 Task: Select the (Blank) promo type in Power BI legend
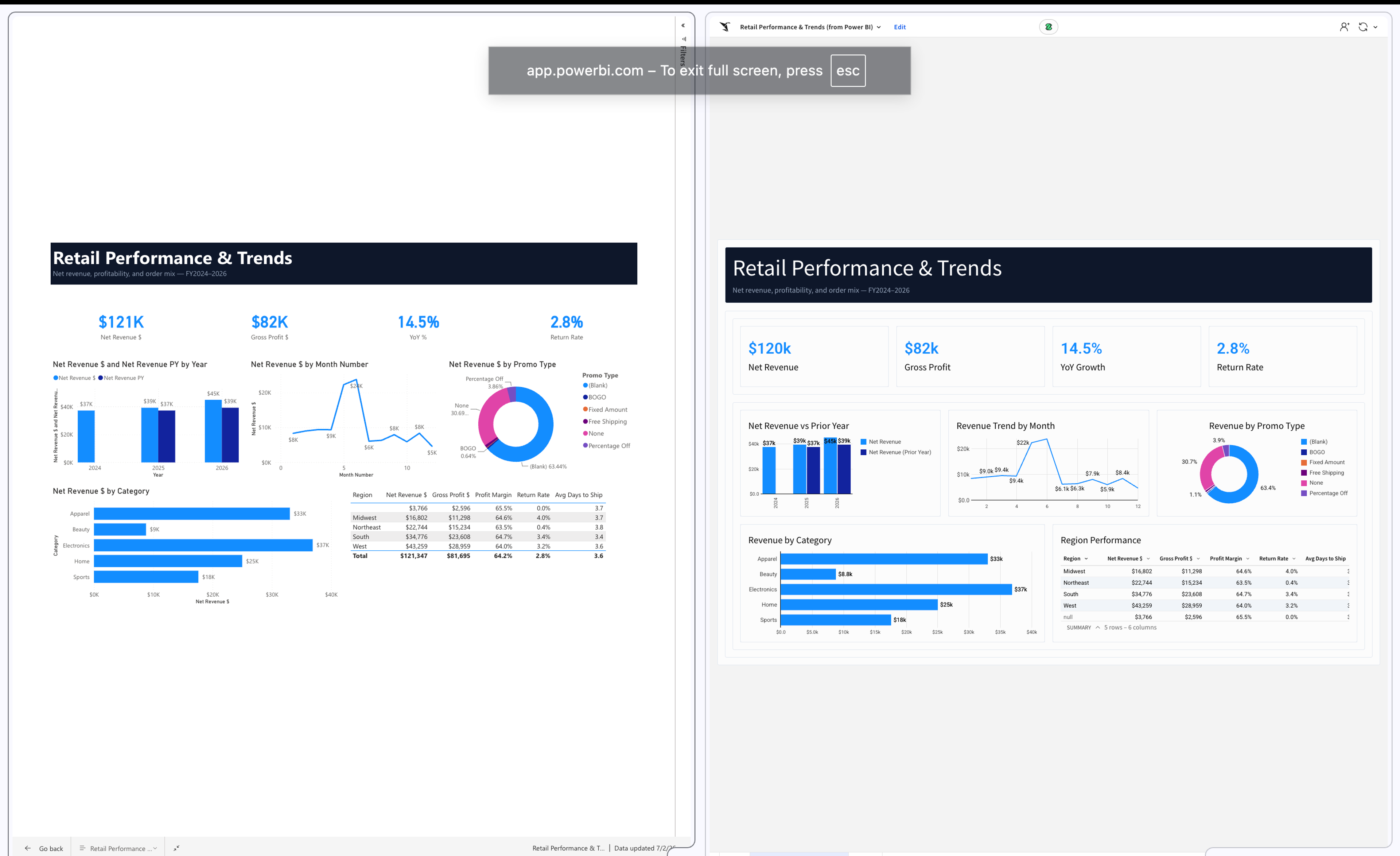point(595,386)
